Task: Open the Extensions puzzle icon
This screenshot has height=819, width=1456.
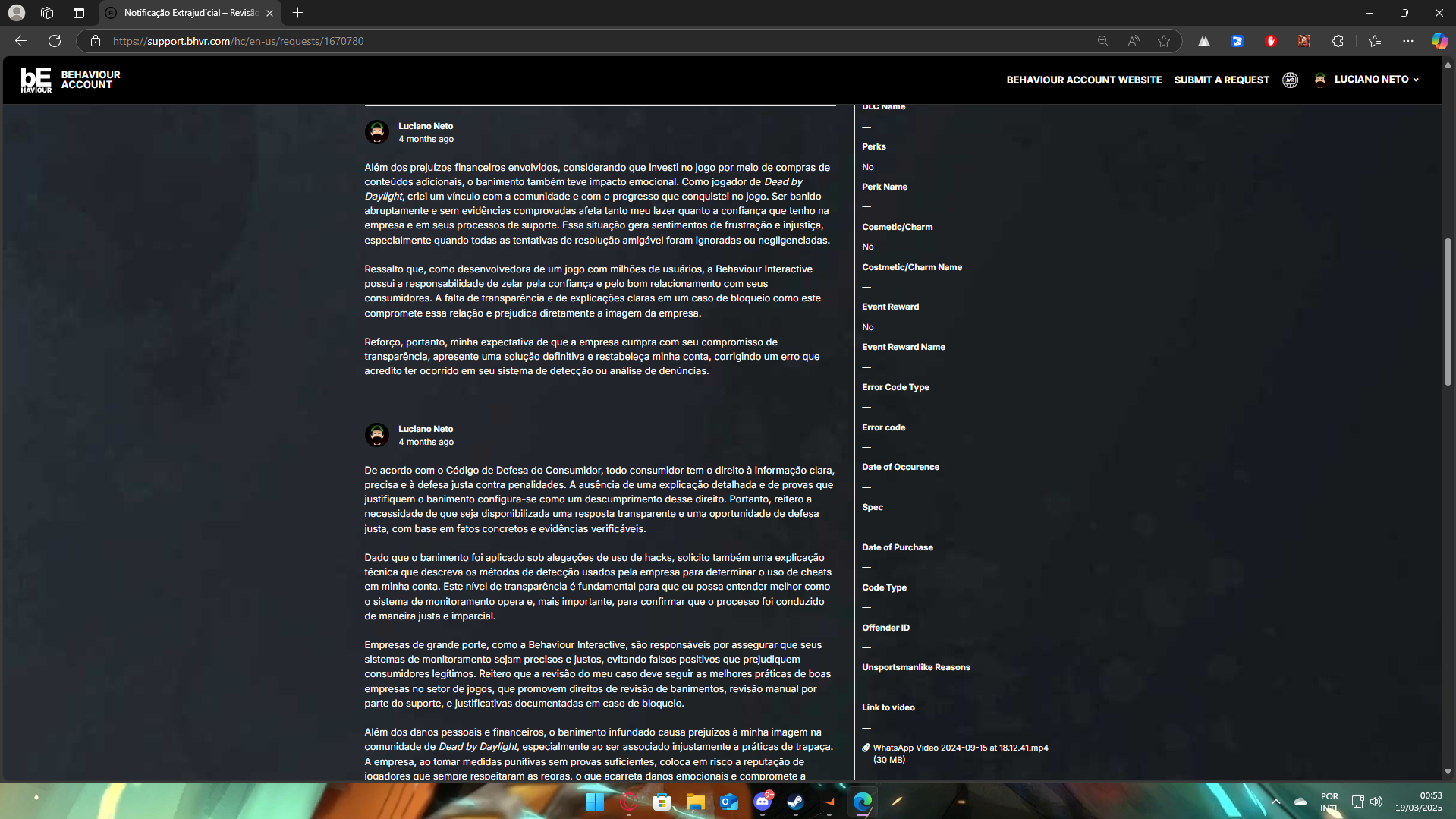Action: (1338, 41)
